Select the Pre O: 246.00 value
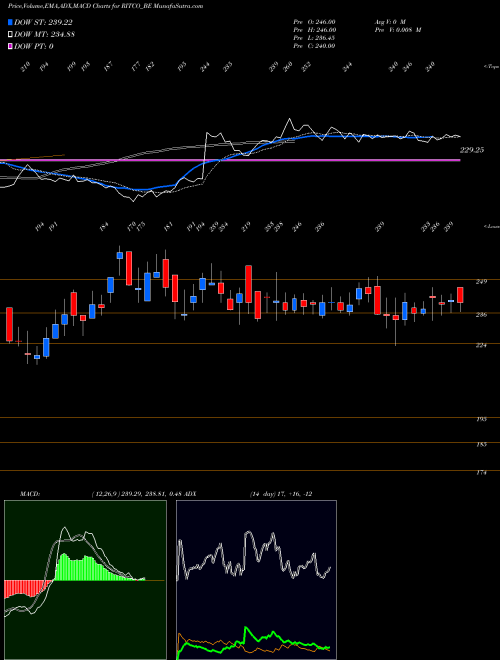 pos(314,21)
